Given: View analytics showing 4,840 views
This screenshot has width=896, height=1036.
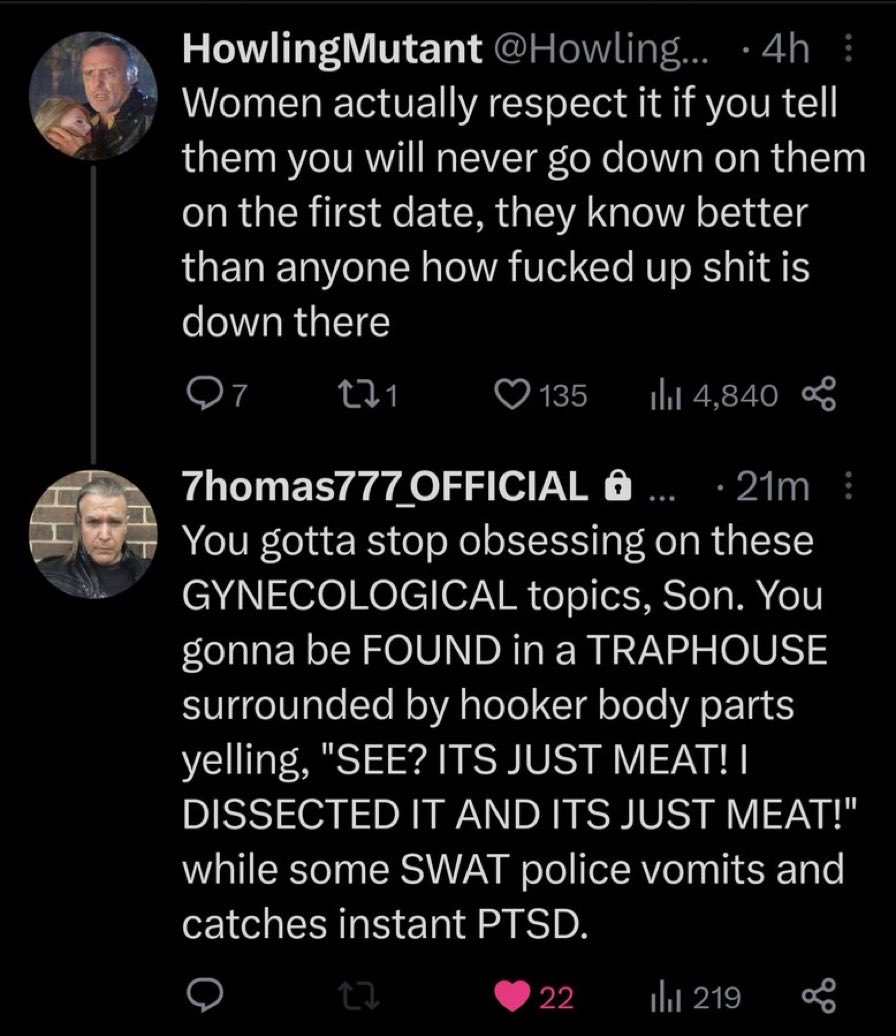Looking at the screenshot, I should (x=714, y=396).
